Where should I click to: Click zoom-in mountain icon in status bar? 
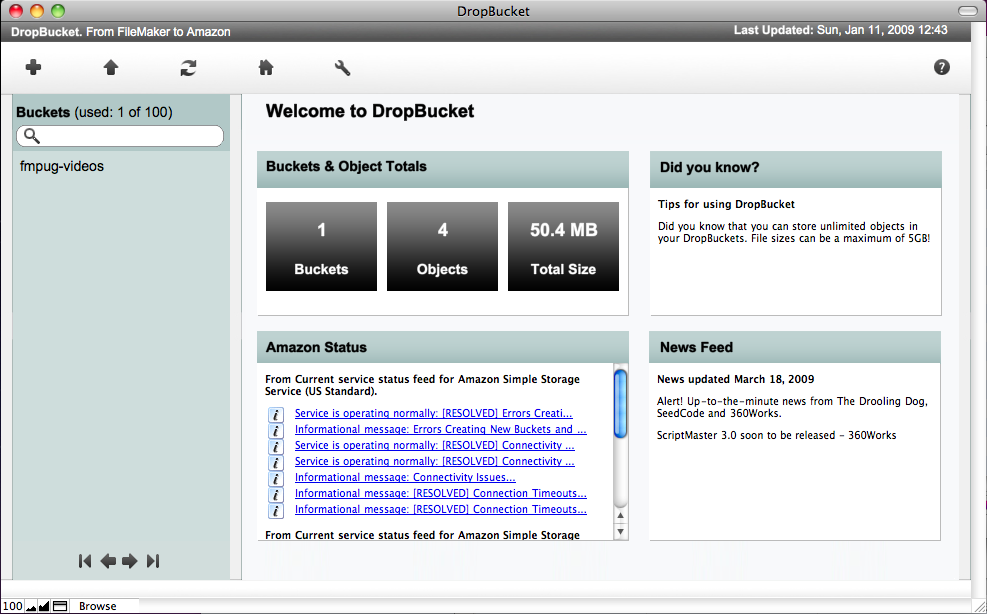(x=44, y=606)
